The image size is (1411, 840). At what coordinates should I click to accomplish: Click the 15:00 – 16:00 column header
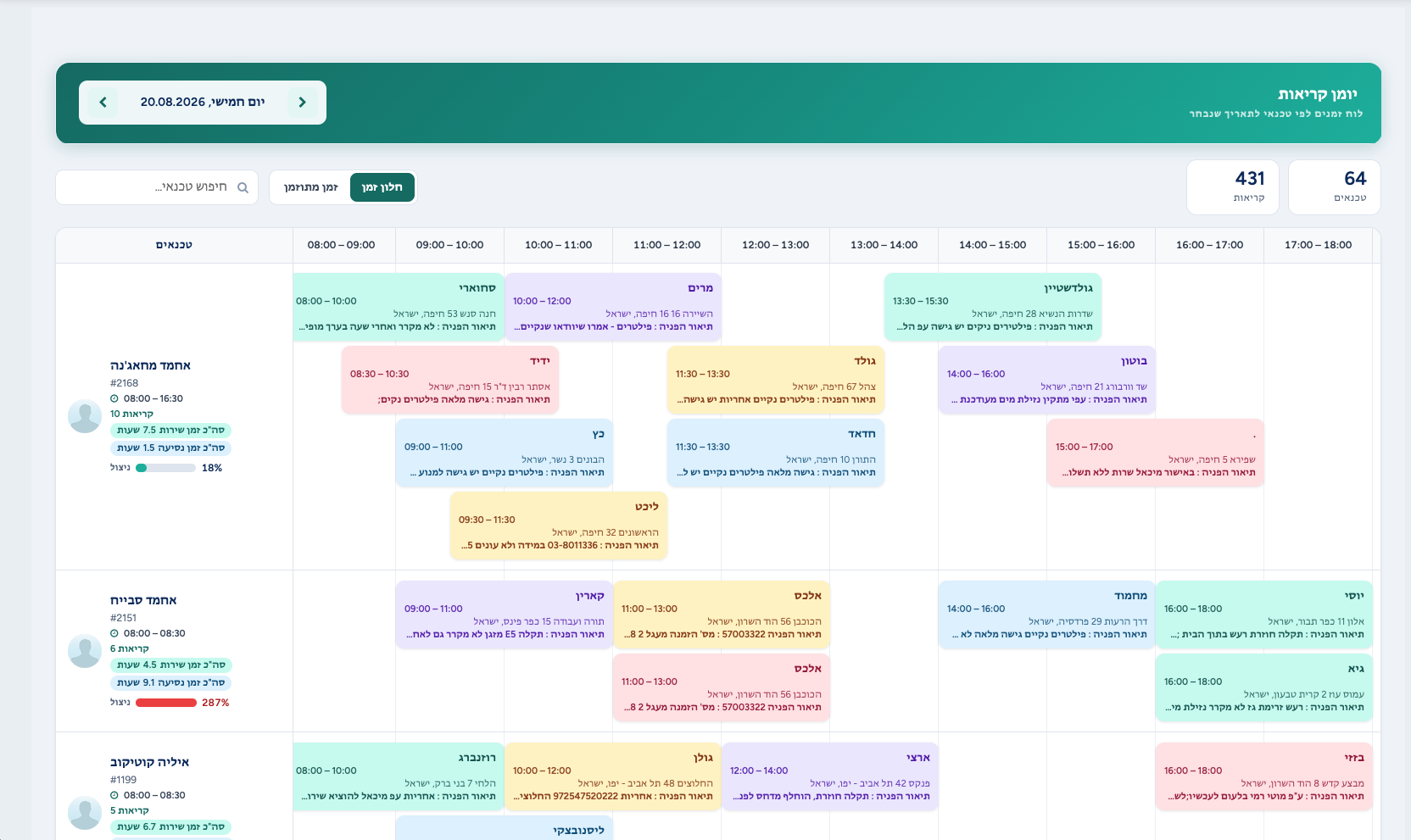(1101, 245)
